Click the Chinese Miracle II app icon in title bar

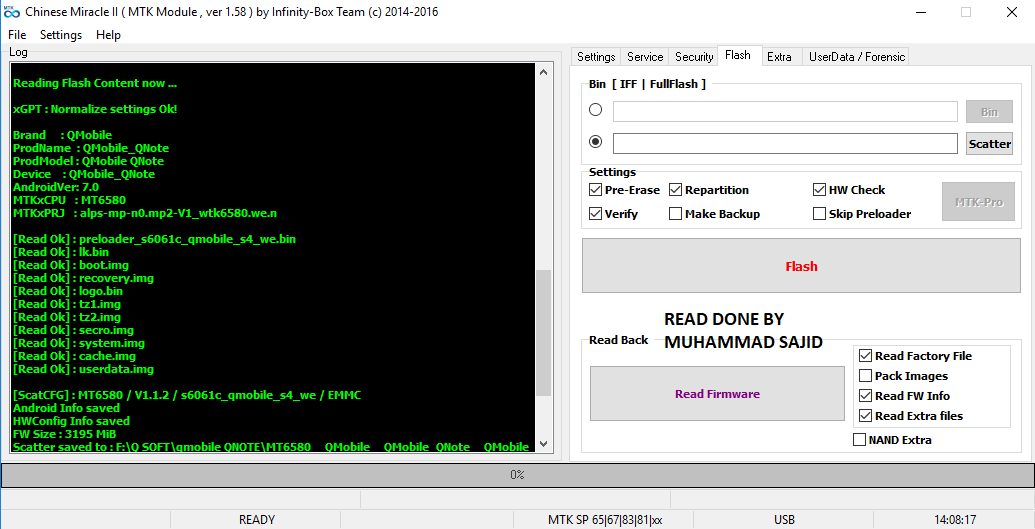click(x=13, y=12)
